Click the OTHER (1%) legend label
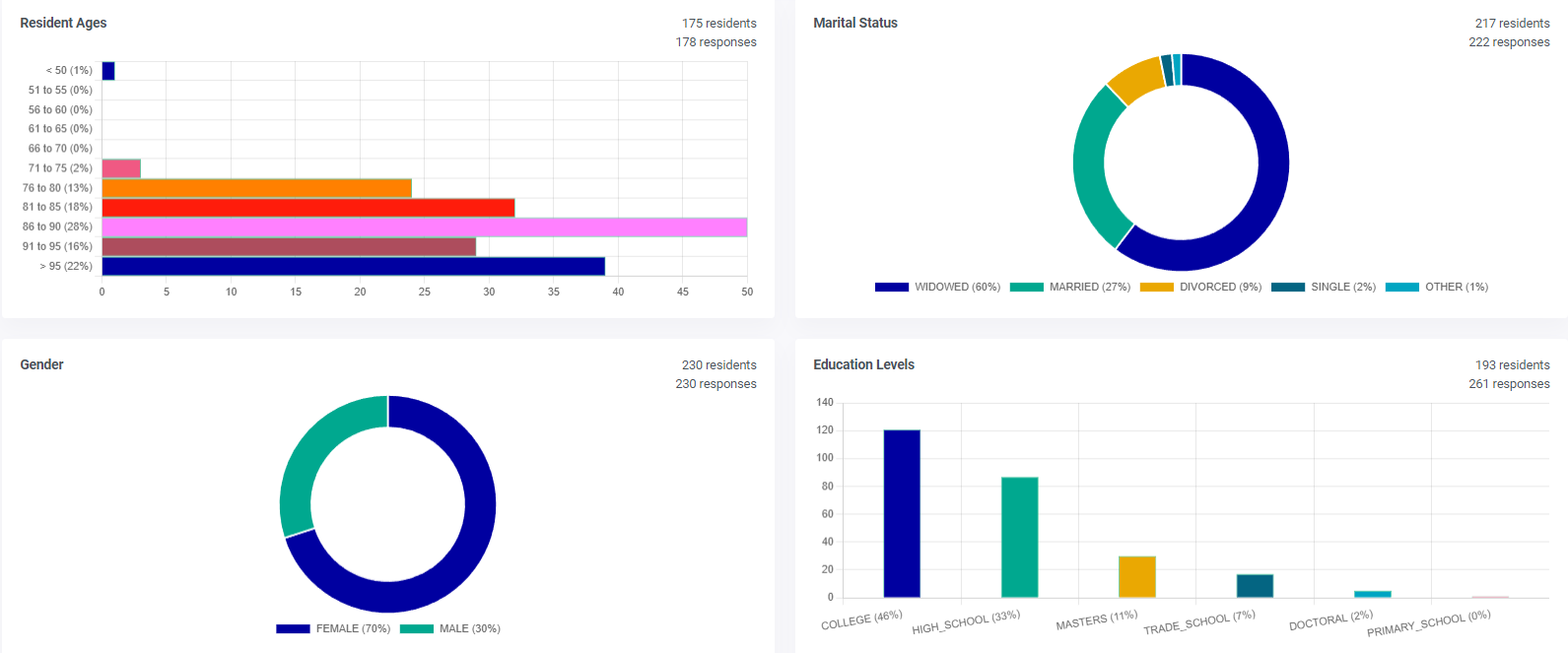This screenshot has width=1568, height=653. (1457, 288)
